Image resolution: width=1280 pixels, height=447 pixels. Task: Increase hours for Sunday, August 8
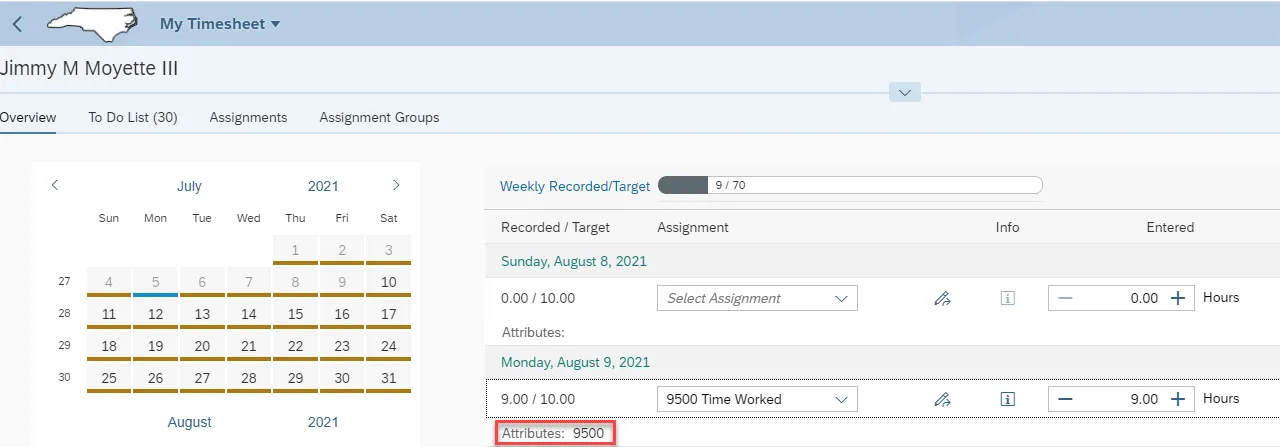click(x=1178, y=298)
